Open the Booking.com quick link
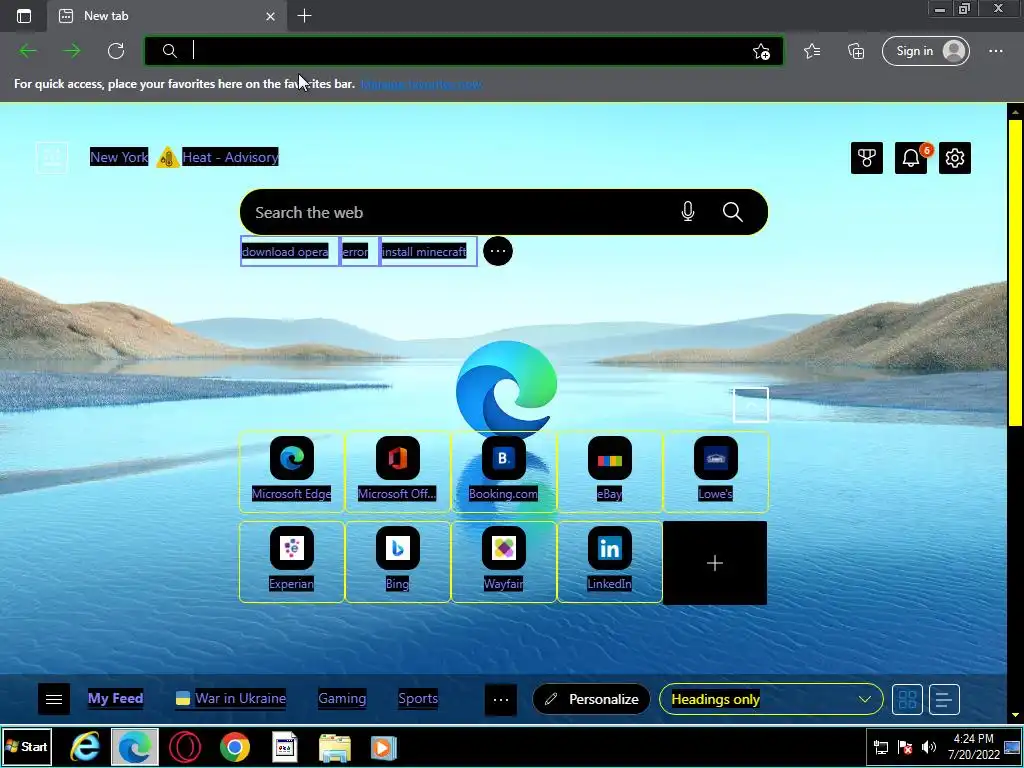 point(503,471)
